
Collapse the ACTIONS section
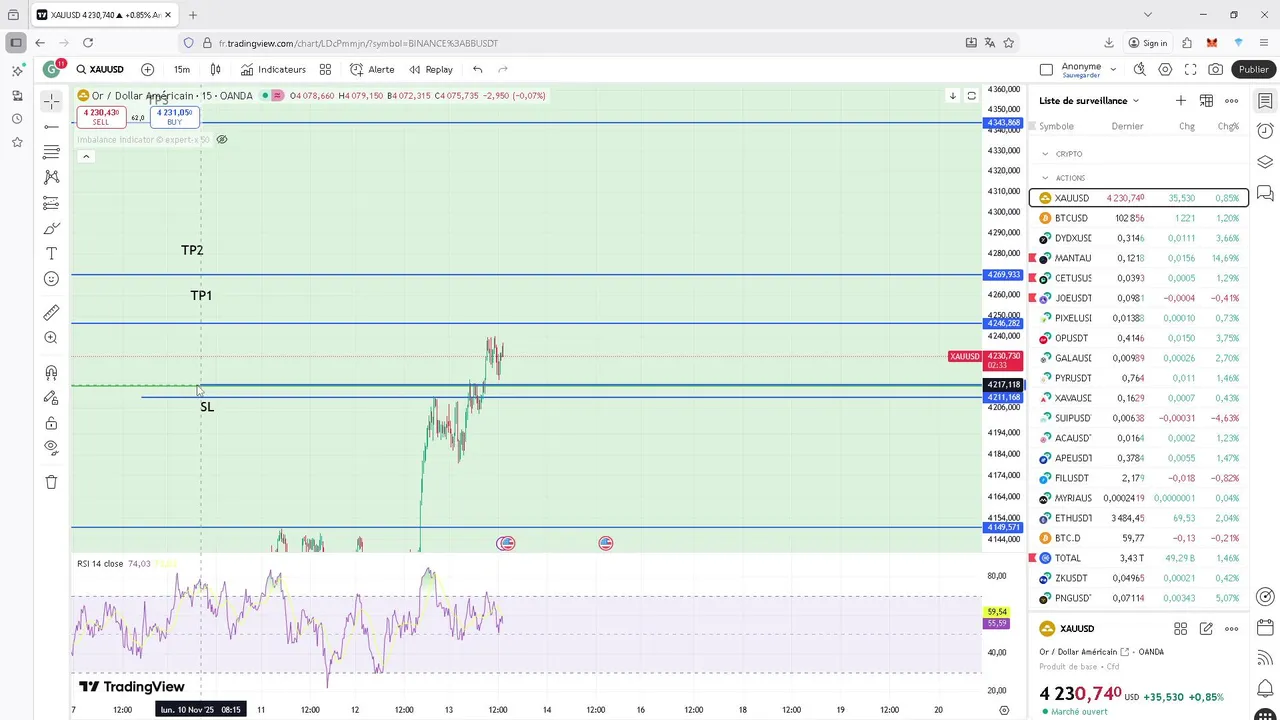1045,178
